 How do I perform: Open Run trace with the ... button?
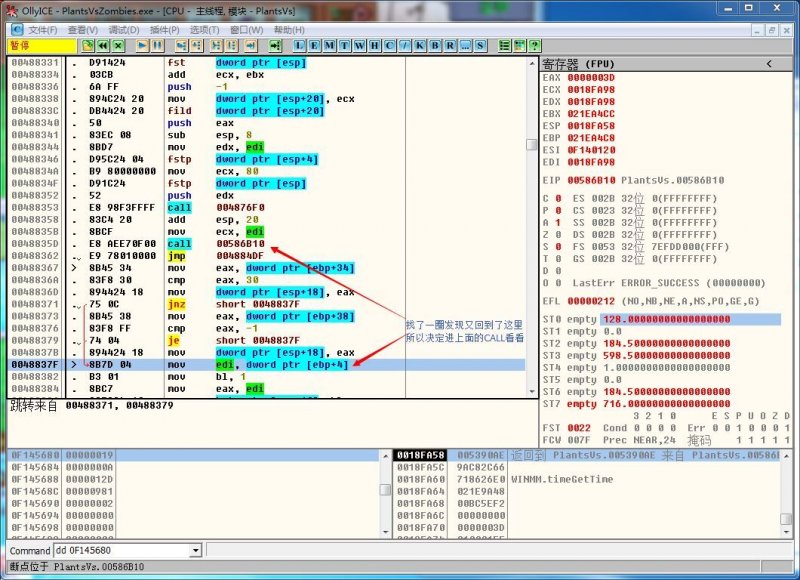[x=465, y=46]
